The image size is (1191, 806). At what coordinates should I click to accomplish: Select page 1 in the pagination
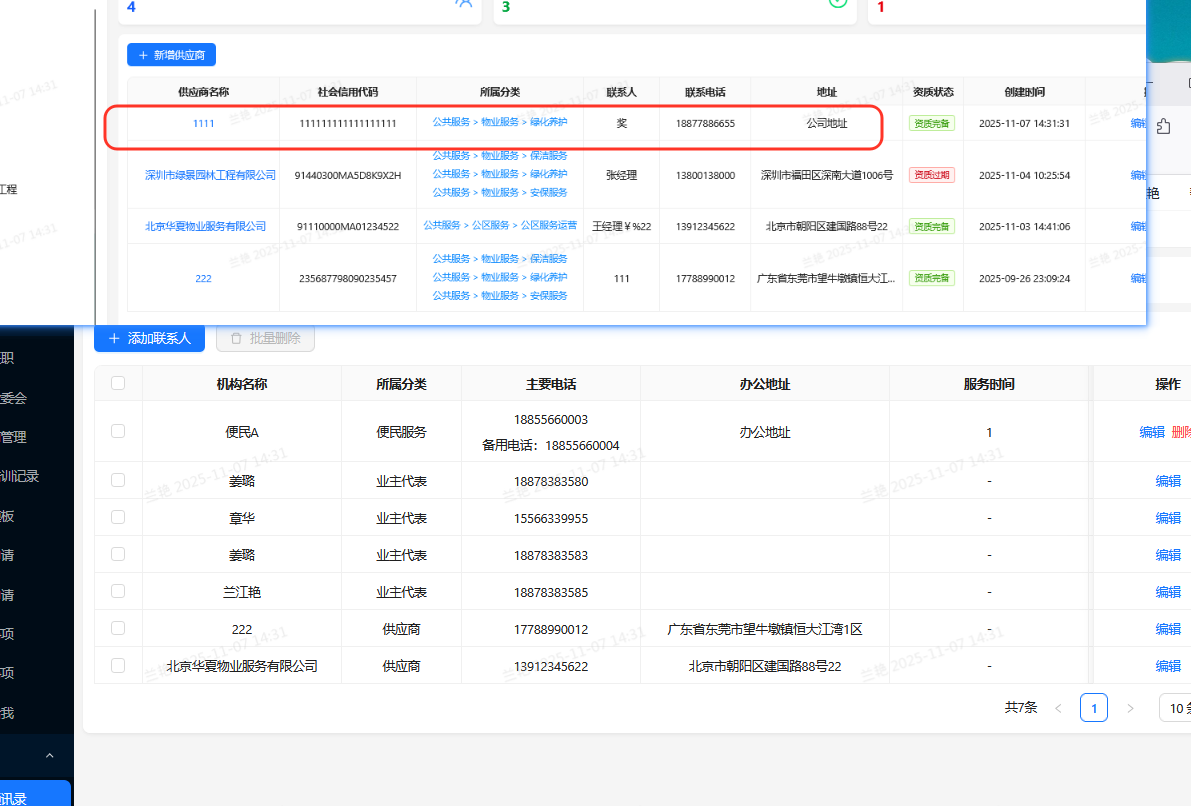(x=1094, y=708)
